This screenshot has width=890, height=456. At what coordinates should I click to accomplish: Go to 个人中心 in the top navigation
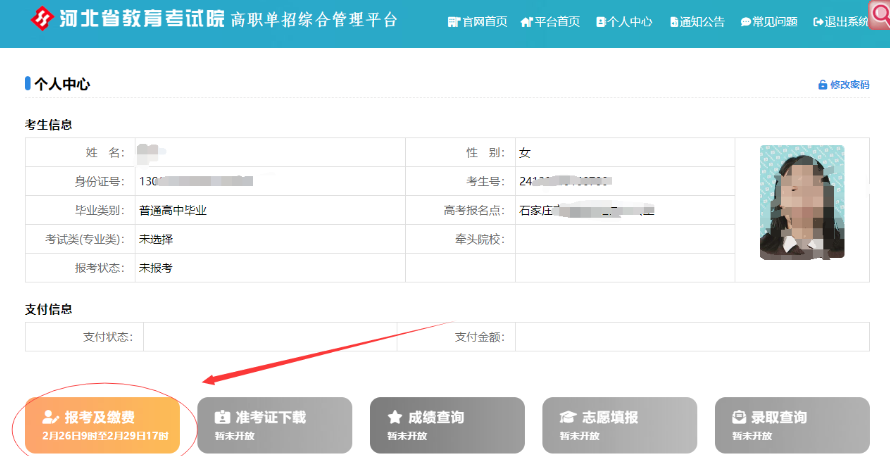click(624, 22)
